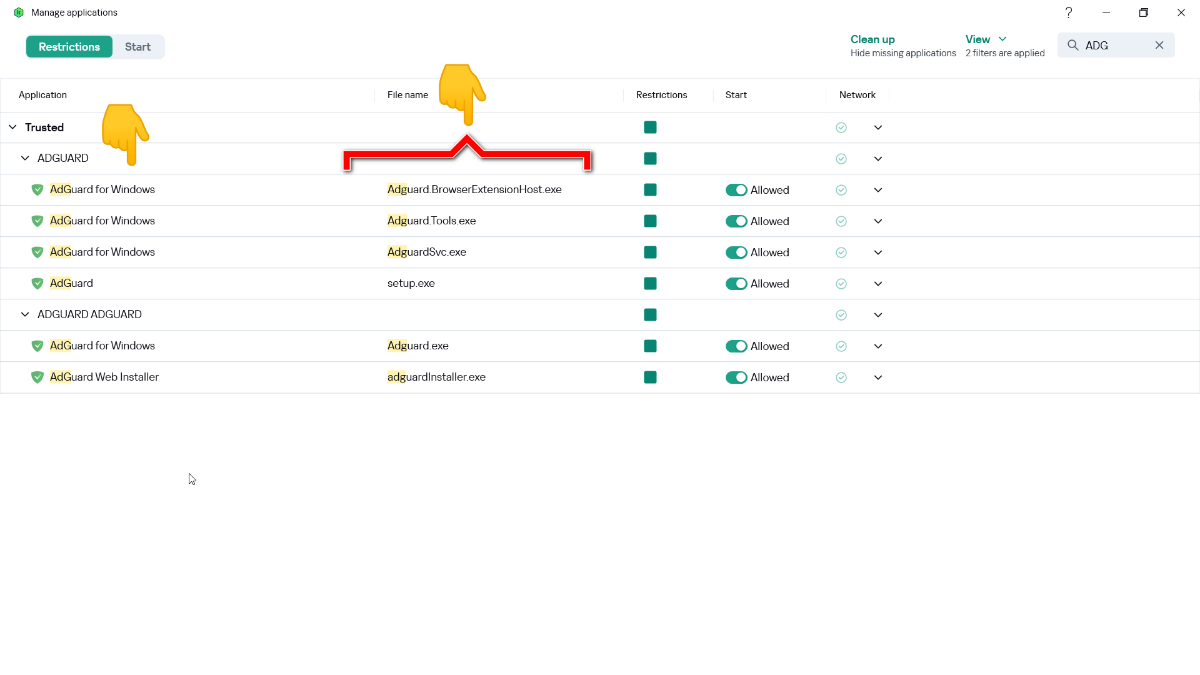The width and height of the screenshot is (1200, 675).
Task: Click green restrictions square in ADGUARD group row
Action: point(650,158)
